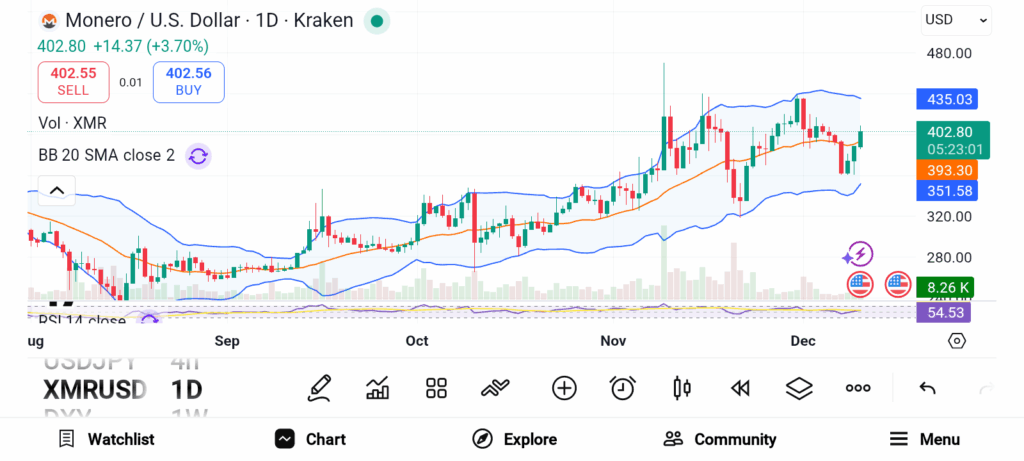Screen dimensions: 1024x461
Task: Click the undo arrow
Action: pos(927,388)
